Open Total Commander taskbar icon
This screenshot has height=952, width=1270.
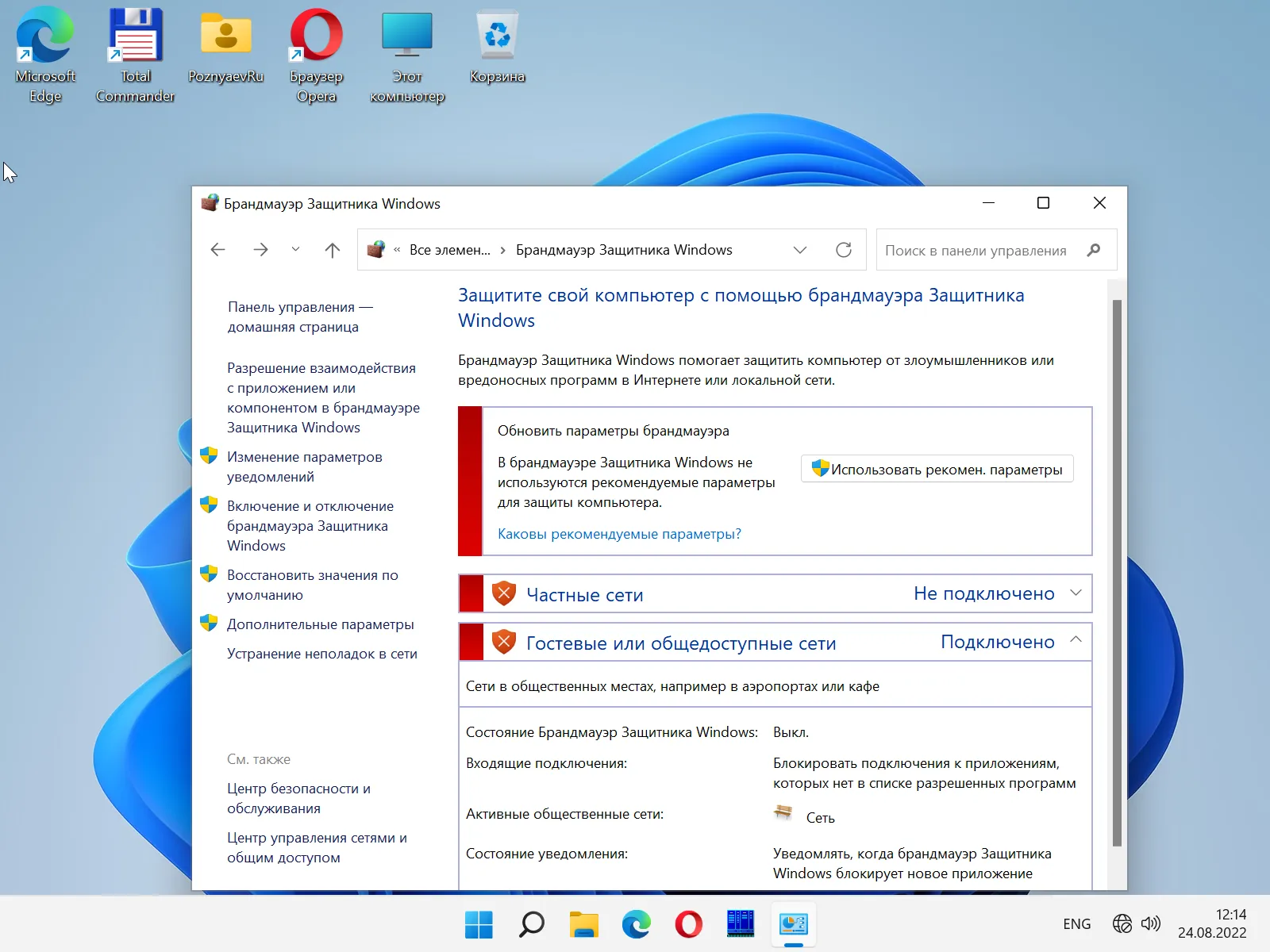tap(741, 924)
